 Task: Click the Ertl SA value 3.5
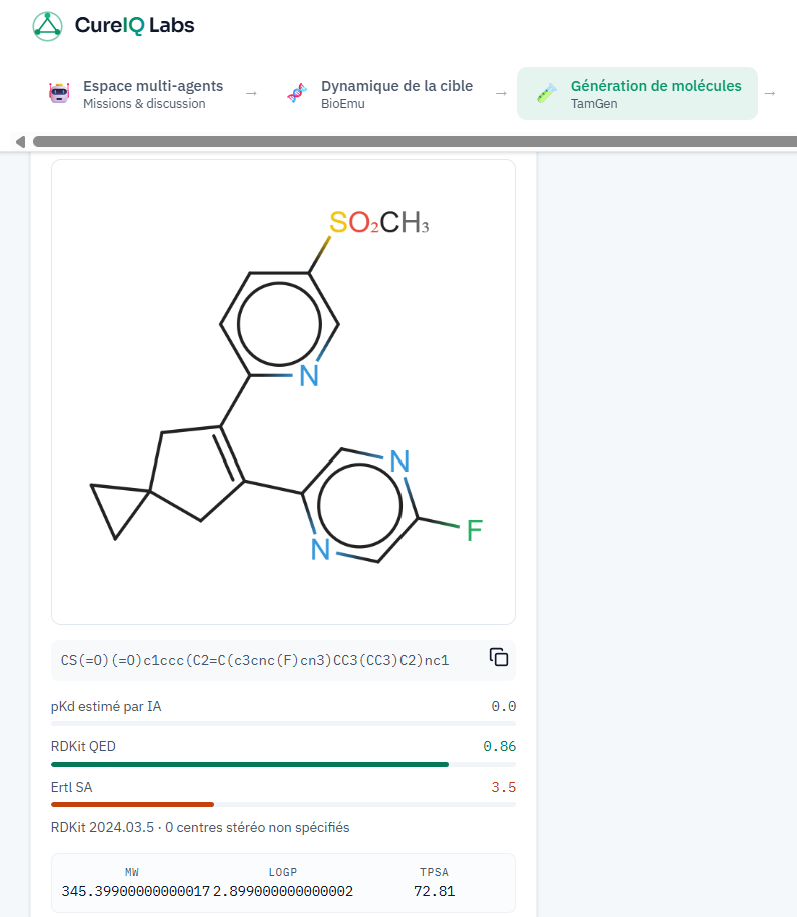pos(503,787)
